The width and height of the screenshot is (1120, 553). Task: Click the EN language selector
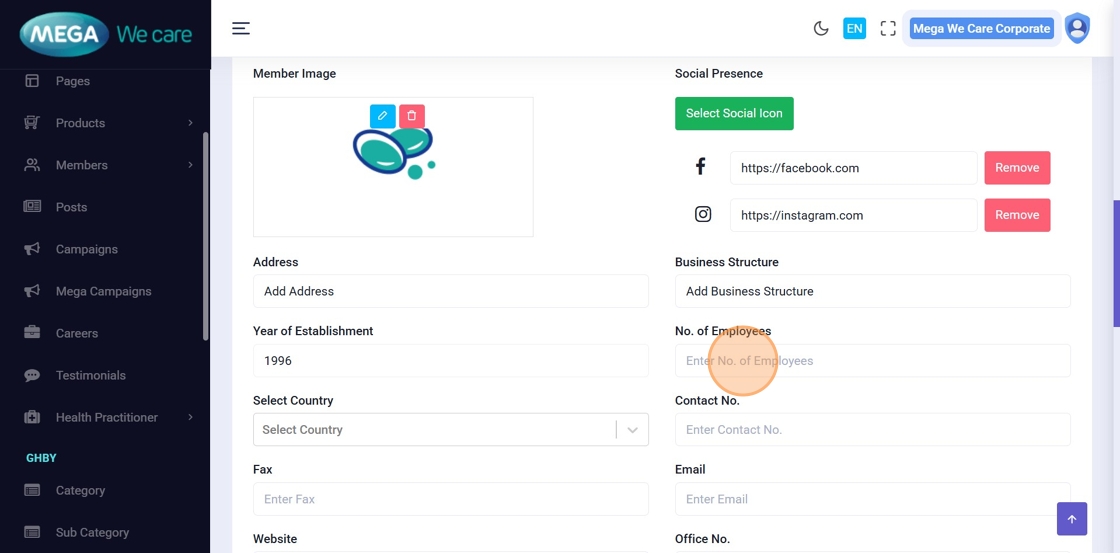[854, 29]
